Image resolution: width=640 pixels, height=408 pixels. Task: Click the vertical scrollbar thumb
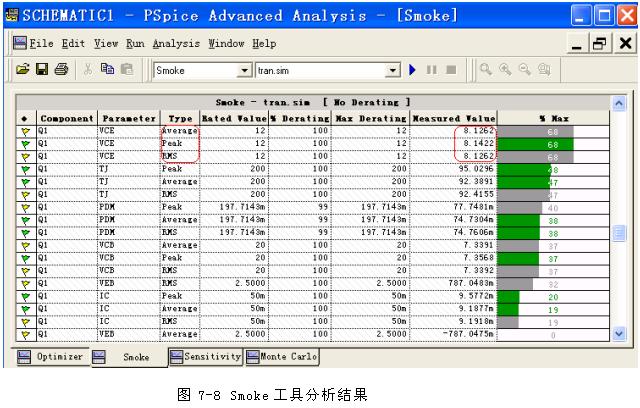pos(619,233)
